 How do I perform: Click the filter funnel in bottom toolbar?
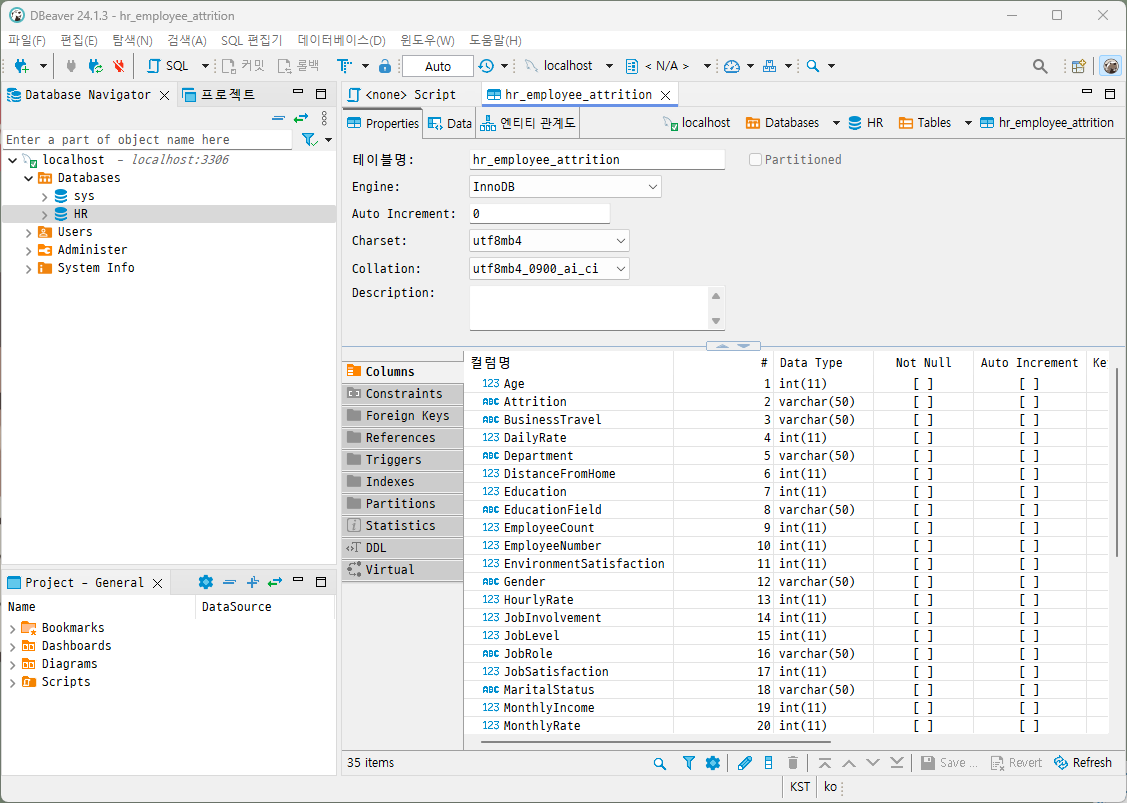[x=689, y=763]
